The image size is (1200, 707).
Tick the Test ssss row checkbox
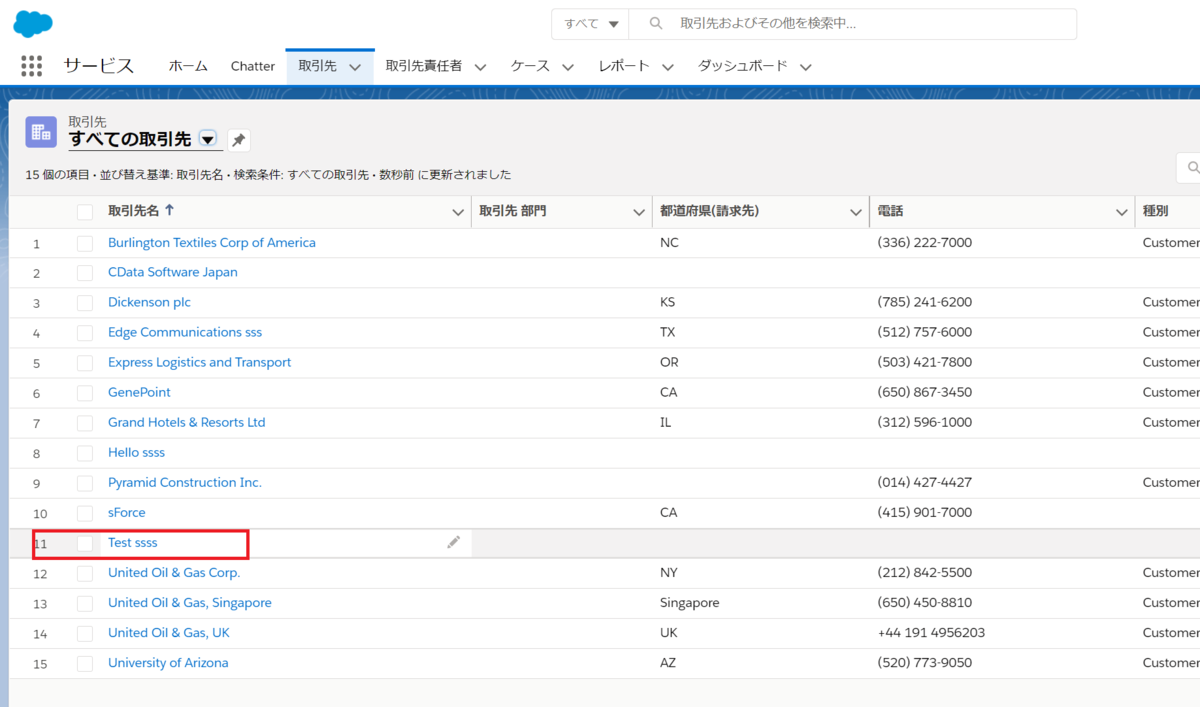tap(85, 543)
